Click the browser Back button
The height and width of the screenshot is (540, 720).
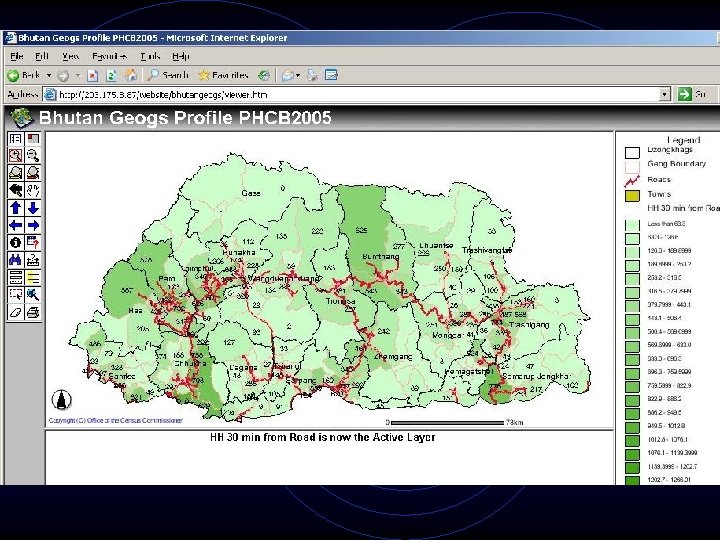[24, 75]
